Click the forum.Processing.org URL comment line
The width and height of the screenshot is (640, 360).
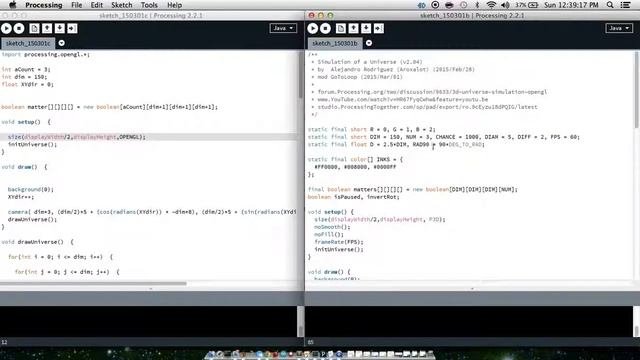tap(432, 92)
